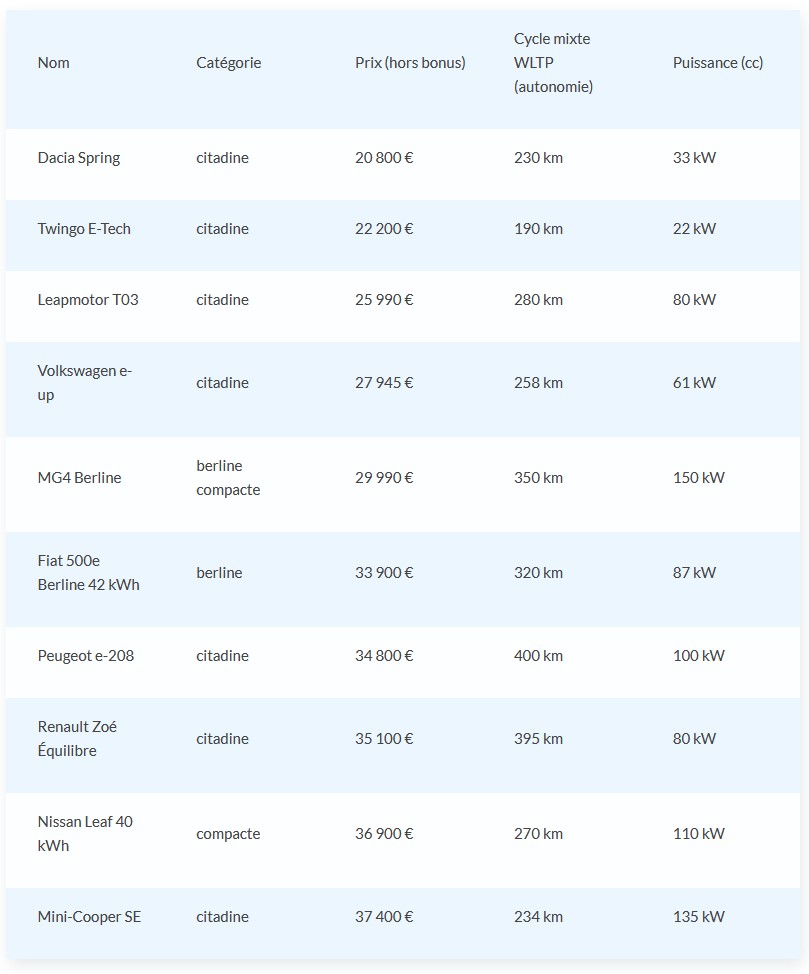Select the 400 km autonomy value
The height and width of the screenshot is (974, 809).
click(x=538, y=656)
